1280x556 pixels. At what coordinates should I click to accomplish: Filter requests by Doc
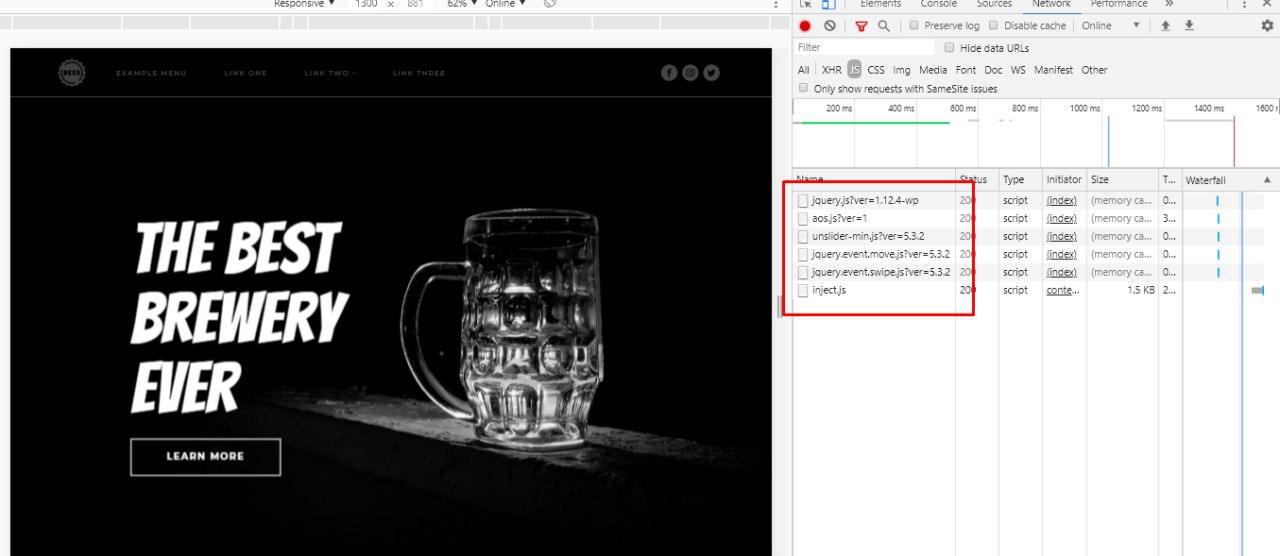point(993,70)
